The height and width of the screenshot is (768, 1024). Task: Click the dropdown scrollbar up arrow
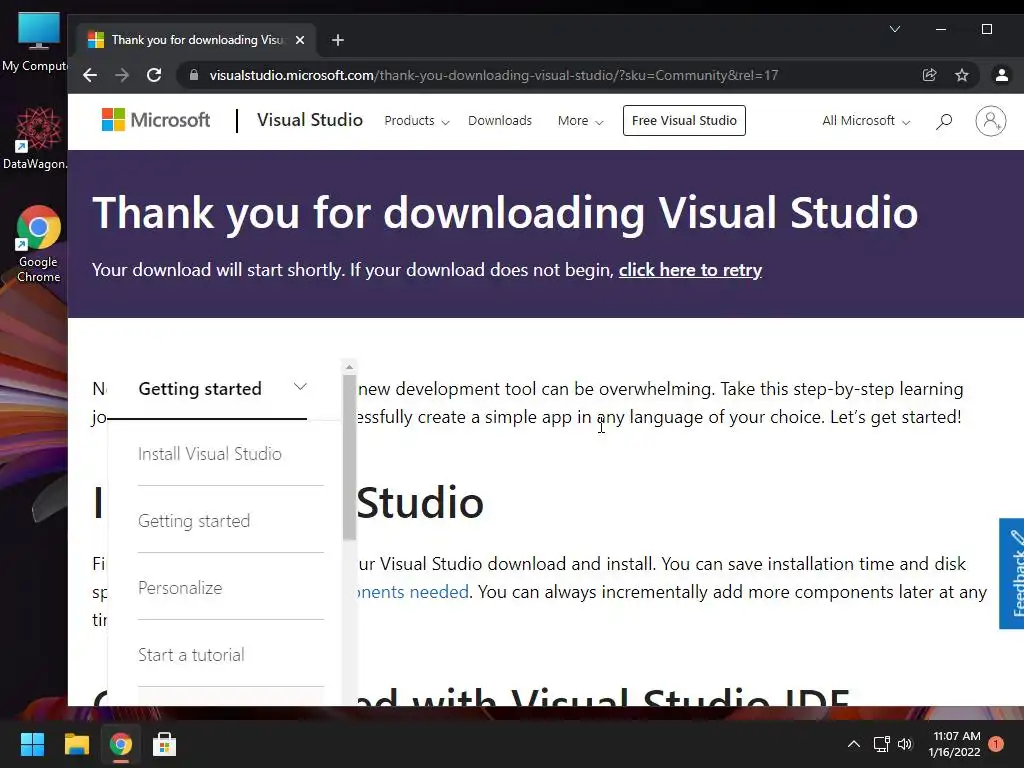[x=349, y=366]
